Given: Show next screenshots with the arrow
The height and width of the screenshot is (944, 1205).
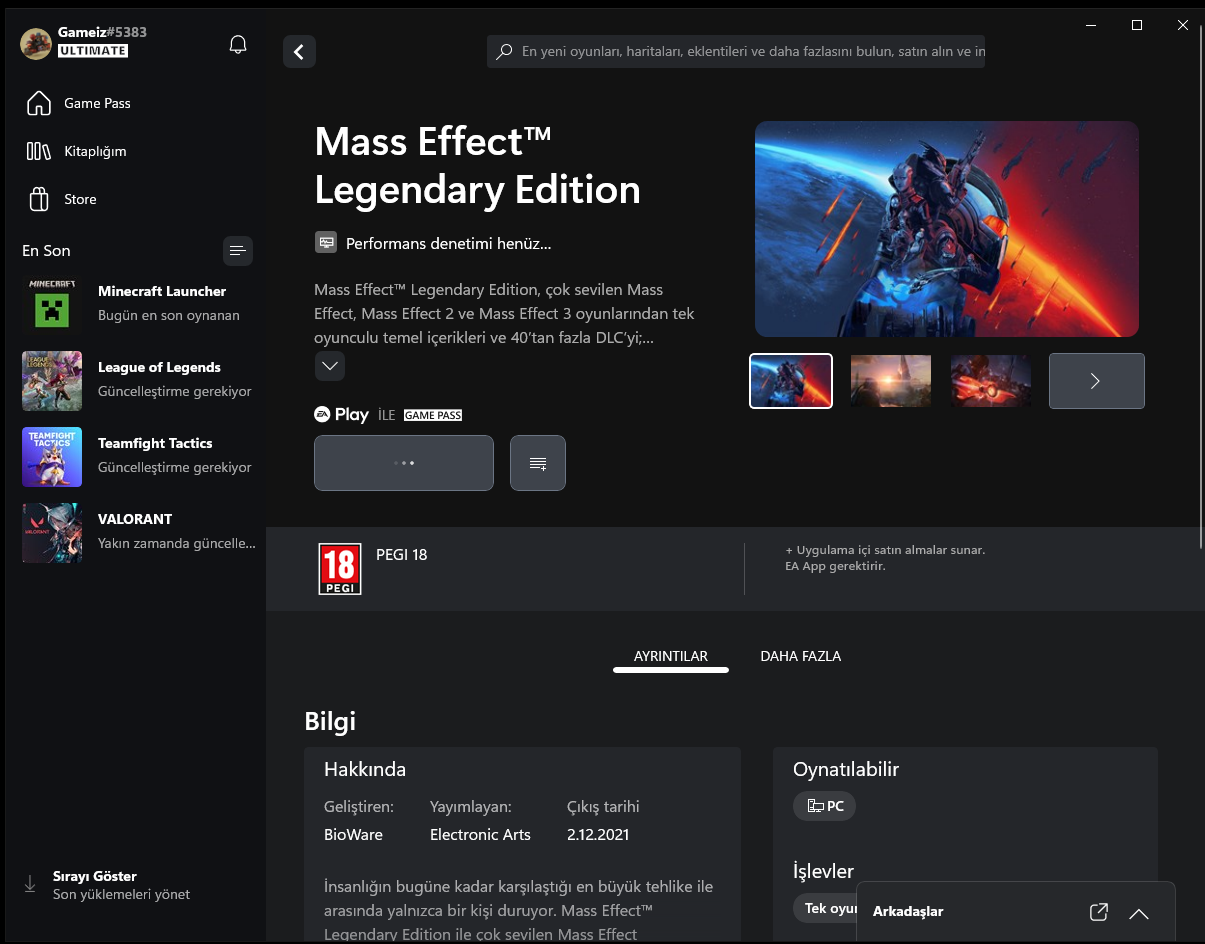Looking at the screenshot, I should click(1096, 381).
